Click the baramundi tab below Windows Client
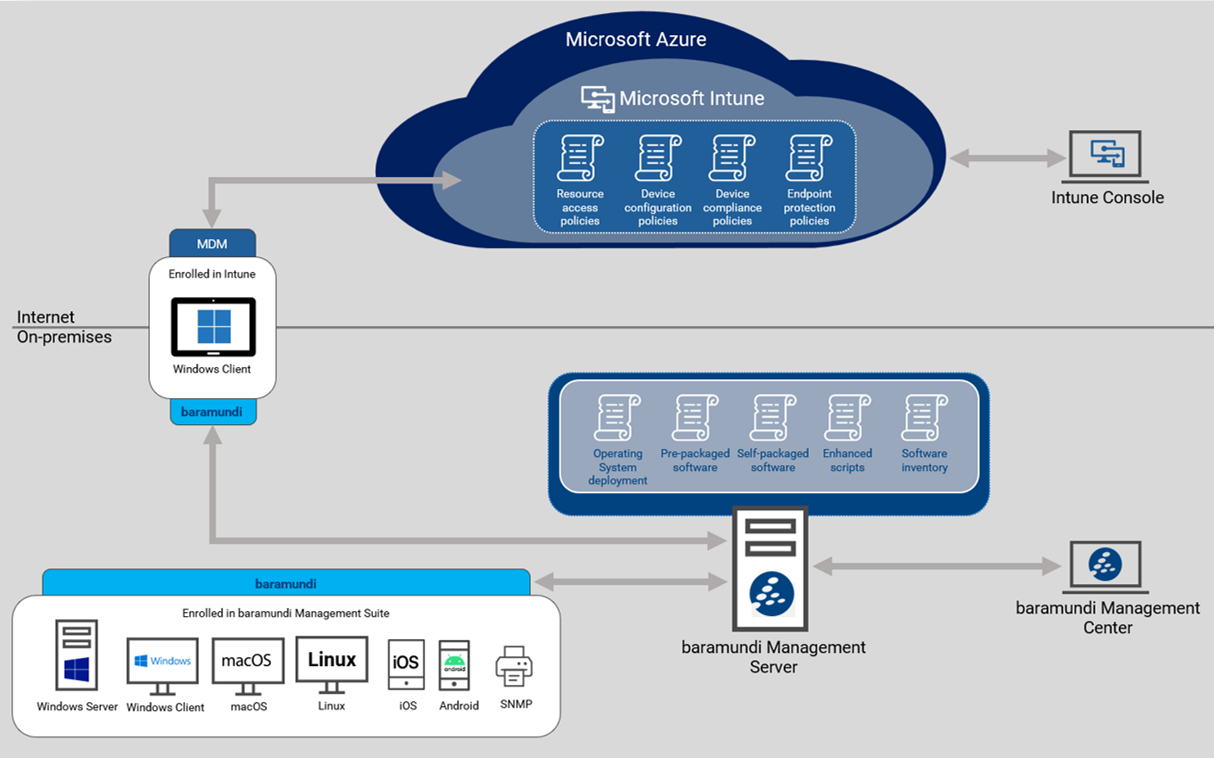The image size is (1214, 758). click(213, 412)
